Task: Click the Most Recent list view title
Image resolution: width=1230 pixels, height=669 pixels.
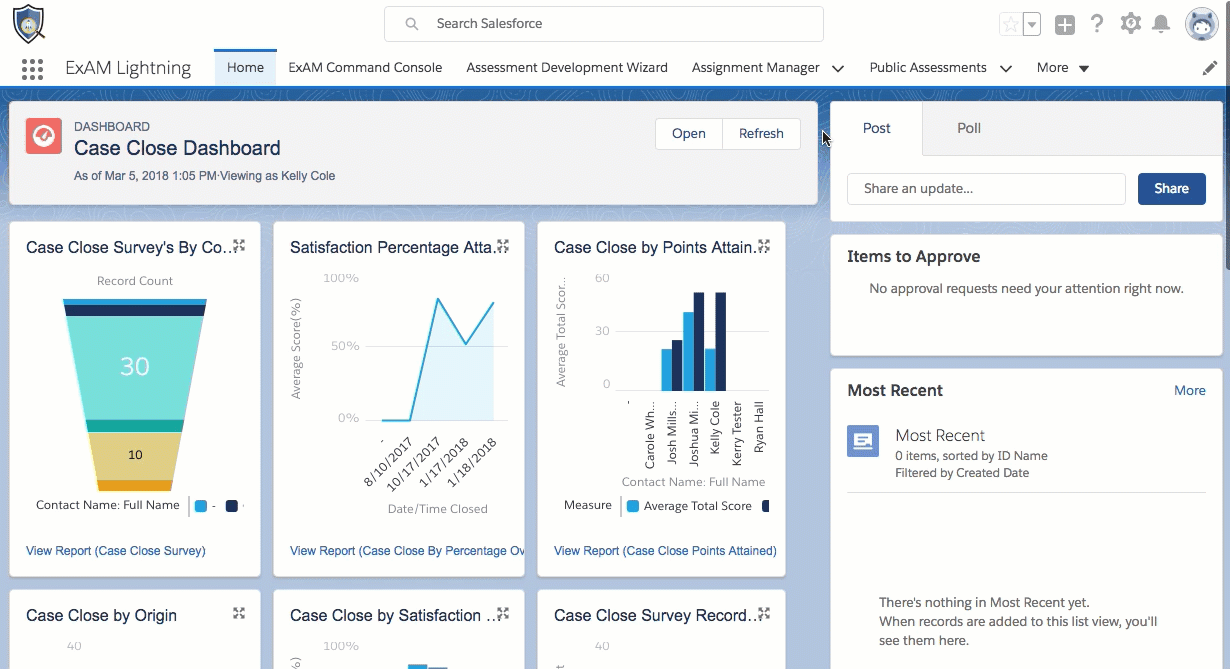Action: [940, 436]
